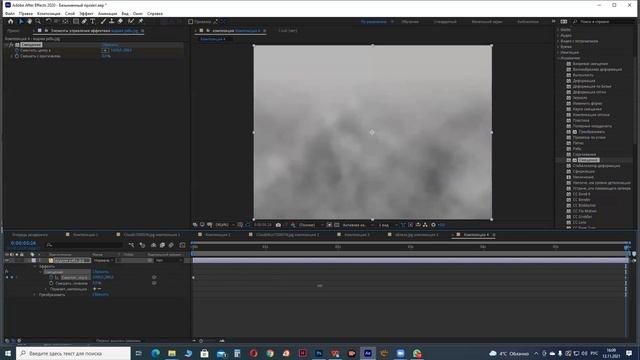
Task: Select the Type (T) tool
Action: (x=93, y=21)
